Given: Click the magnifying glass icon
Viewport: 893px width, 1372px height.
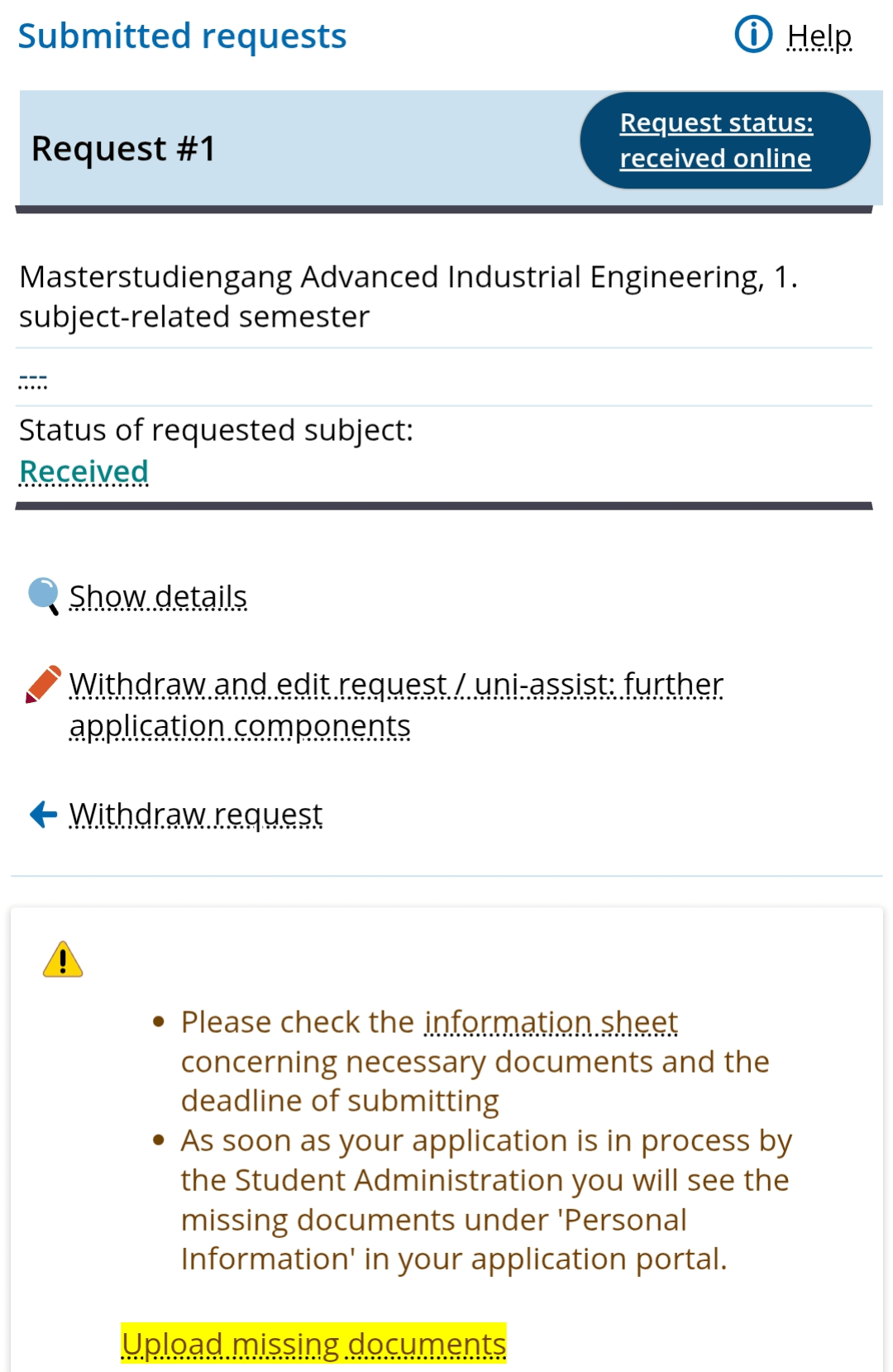Looking at the screenshot, I should click(43, 595).
